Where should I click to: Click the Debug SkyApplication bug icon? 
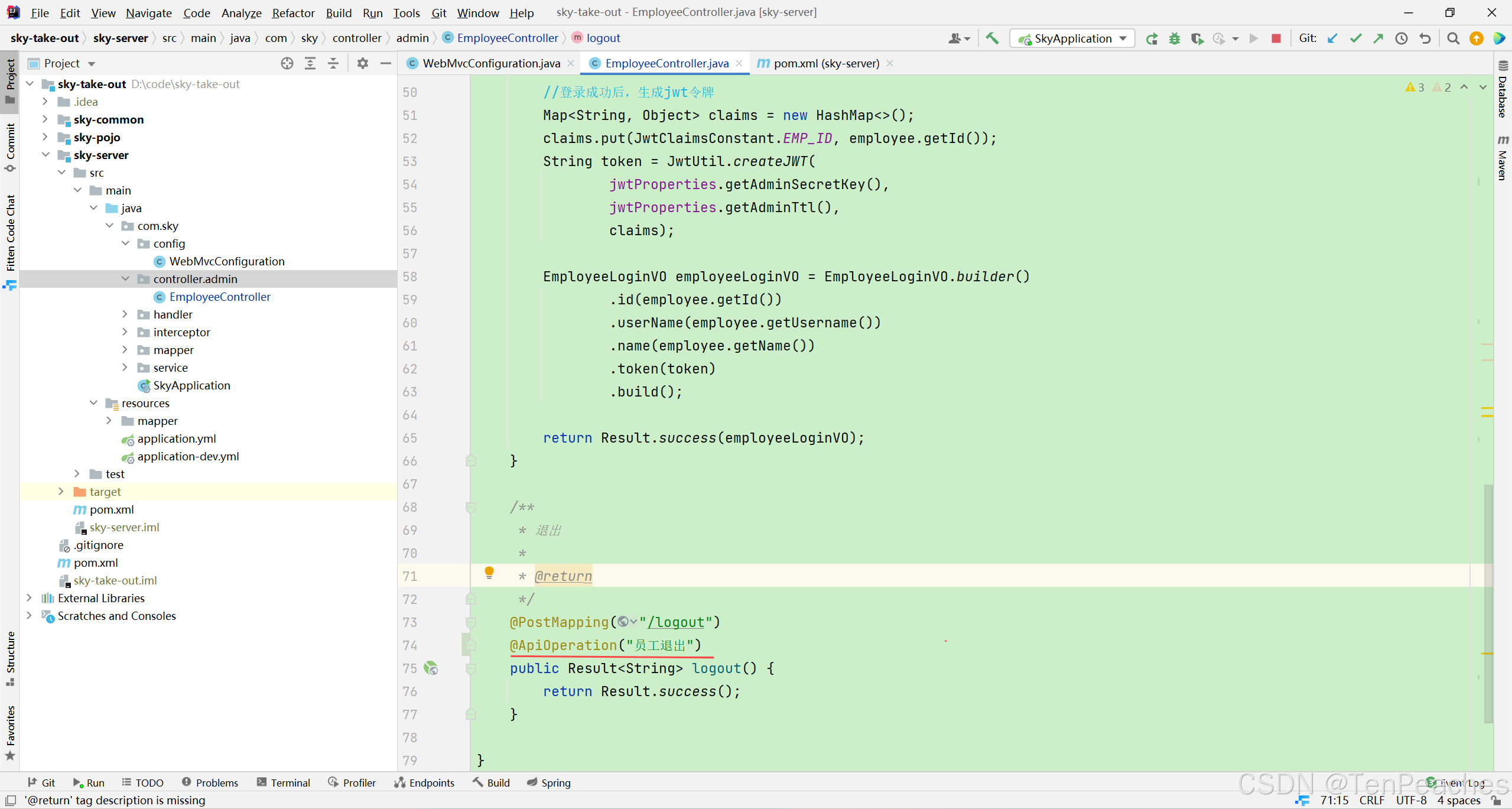[1174, 38]
